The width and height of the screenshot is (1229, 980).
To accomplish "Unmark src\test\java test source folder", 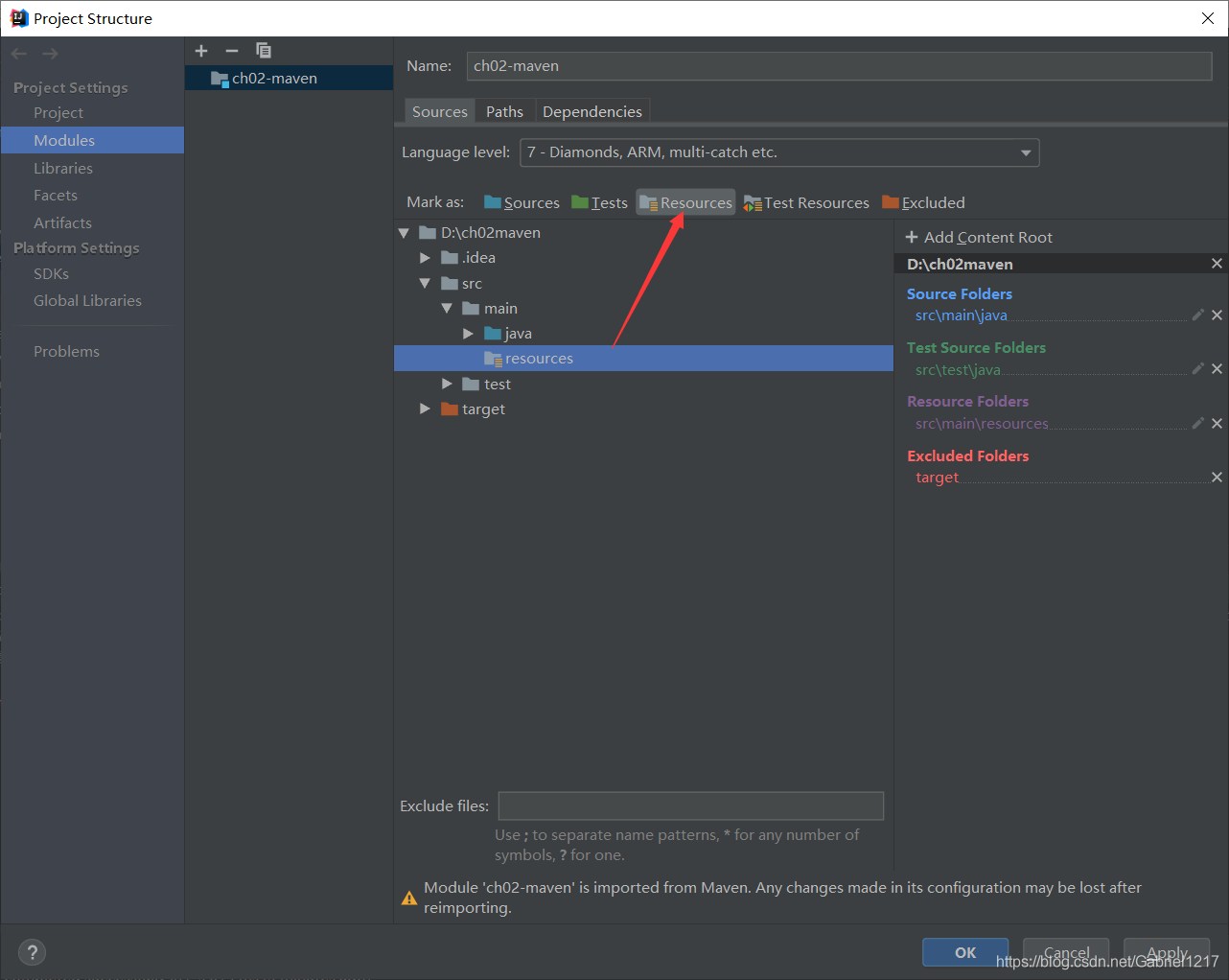I will (1217, 368).
